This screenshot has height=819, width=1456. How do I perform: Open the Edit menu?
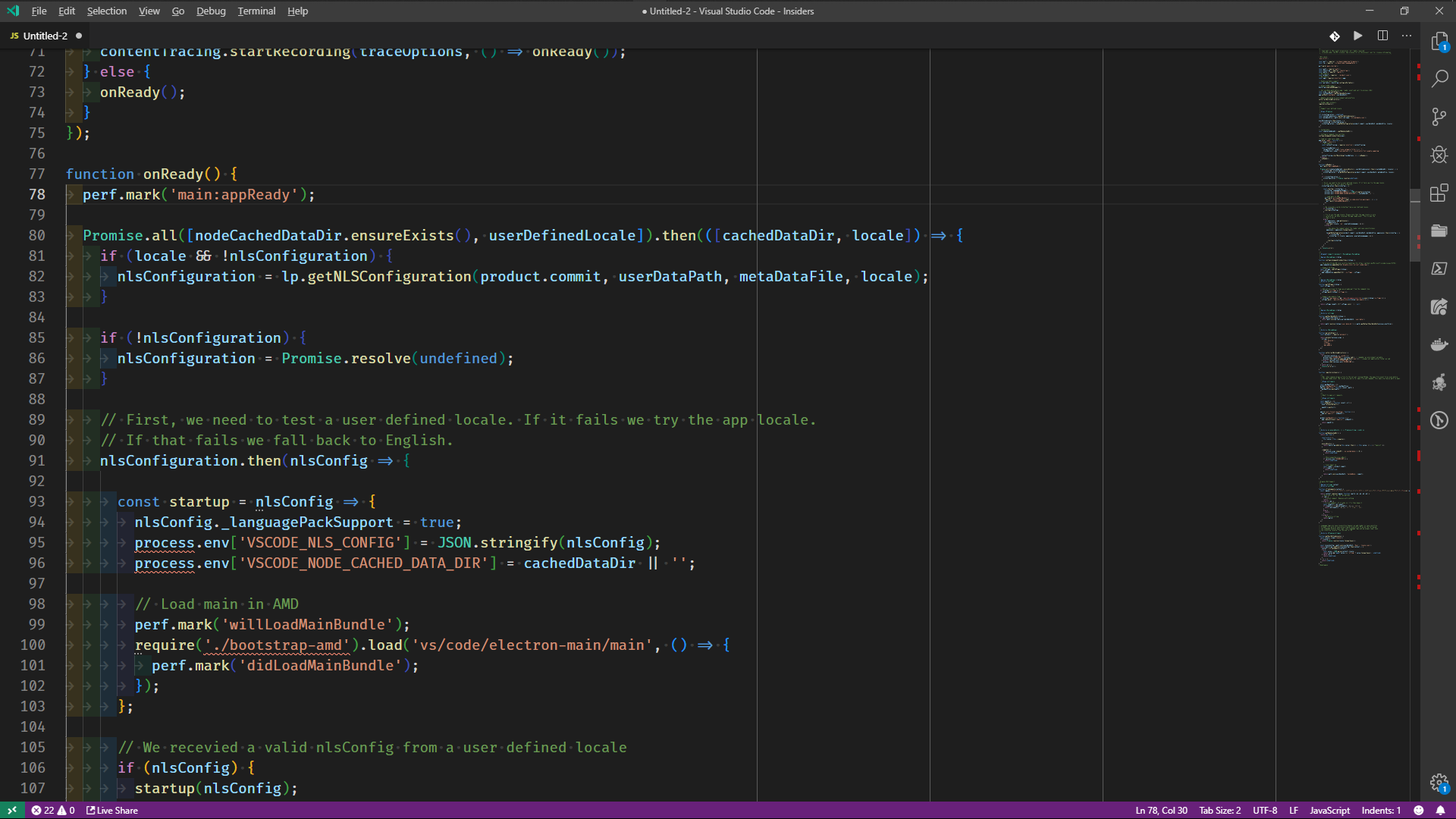(67, 11)
